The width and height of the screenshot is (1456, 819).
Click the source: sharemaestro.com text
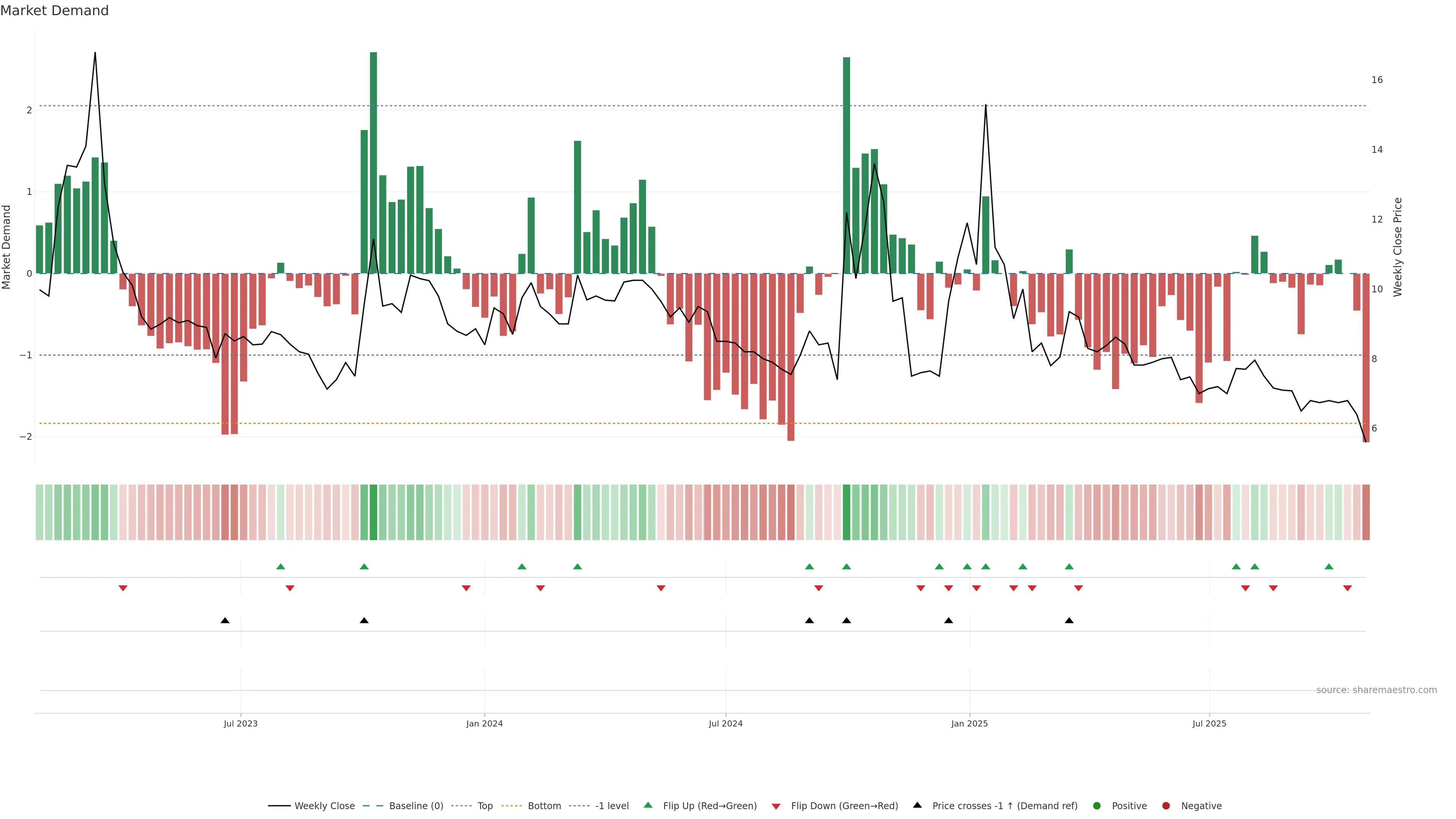(1376, 690)
